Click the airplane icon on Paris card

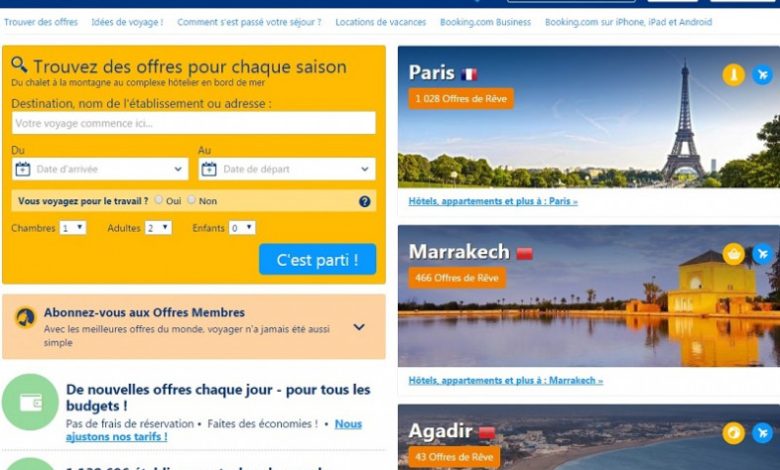pyautogui.click(x=762, y=75)
